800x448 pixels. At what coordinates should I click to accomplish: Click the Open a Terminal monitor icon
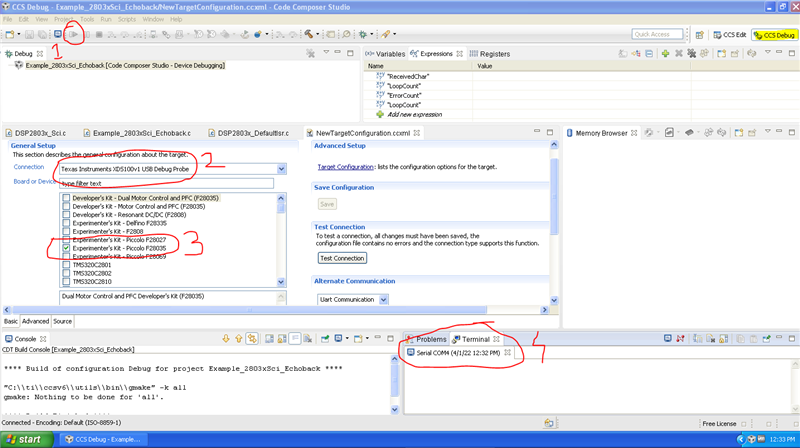(x=667, y=338)
